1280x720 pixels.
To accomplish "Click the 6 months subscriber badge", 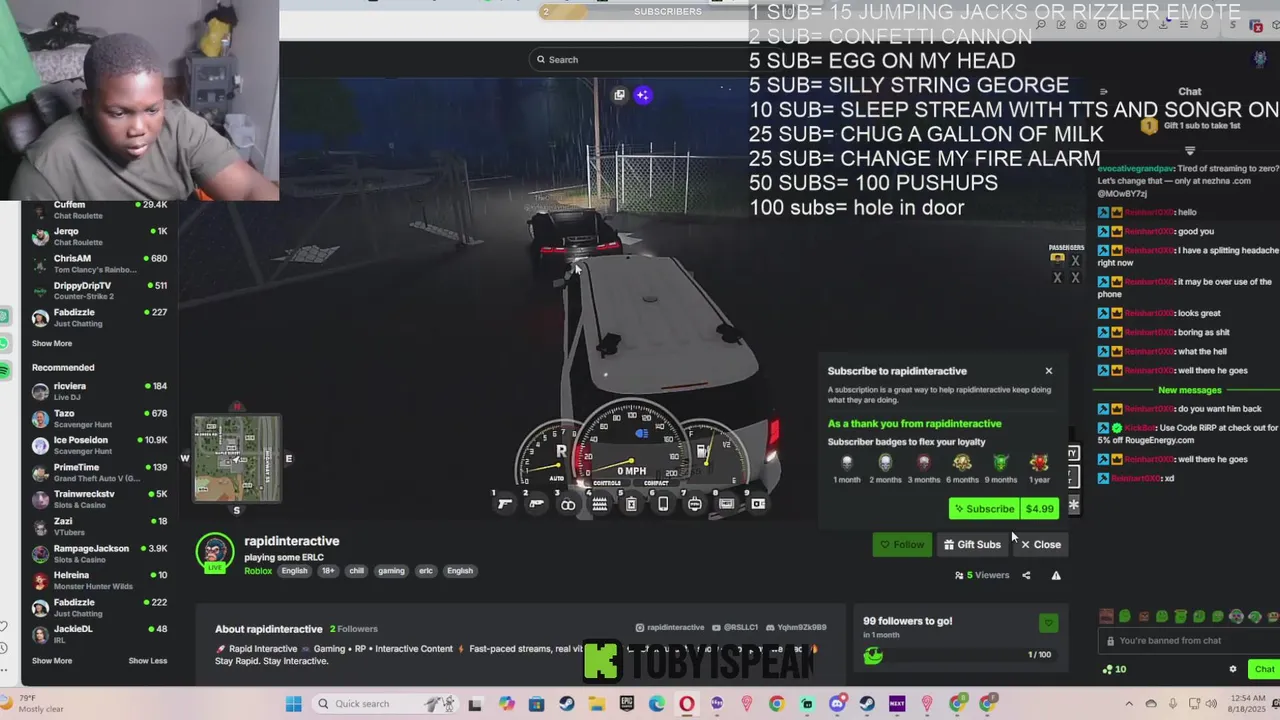I will pos(962,464).
